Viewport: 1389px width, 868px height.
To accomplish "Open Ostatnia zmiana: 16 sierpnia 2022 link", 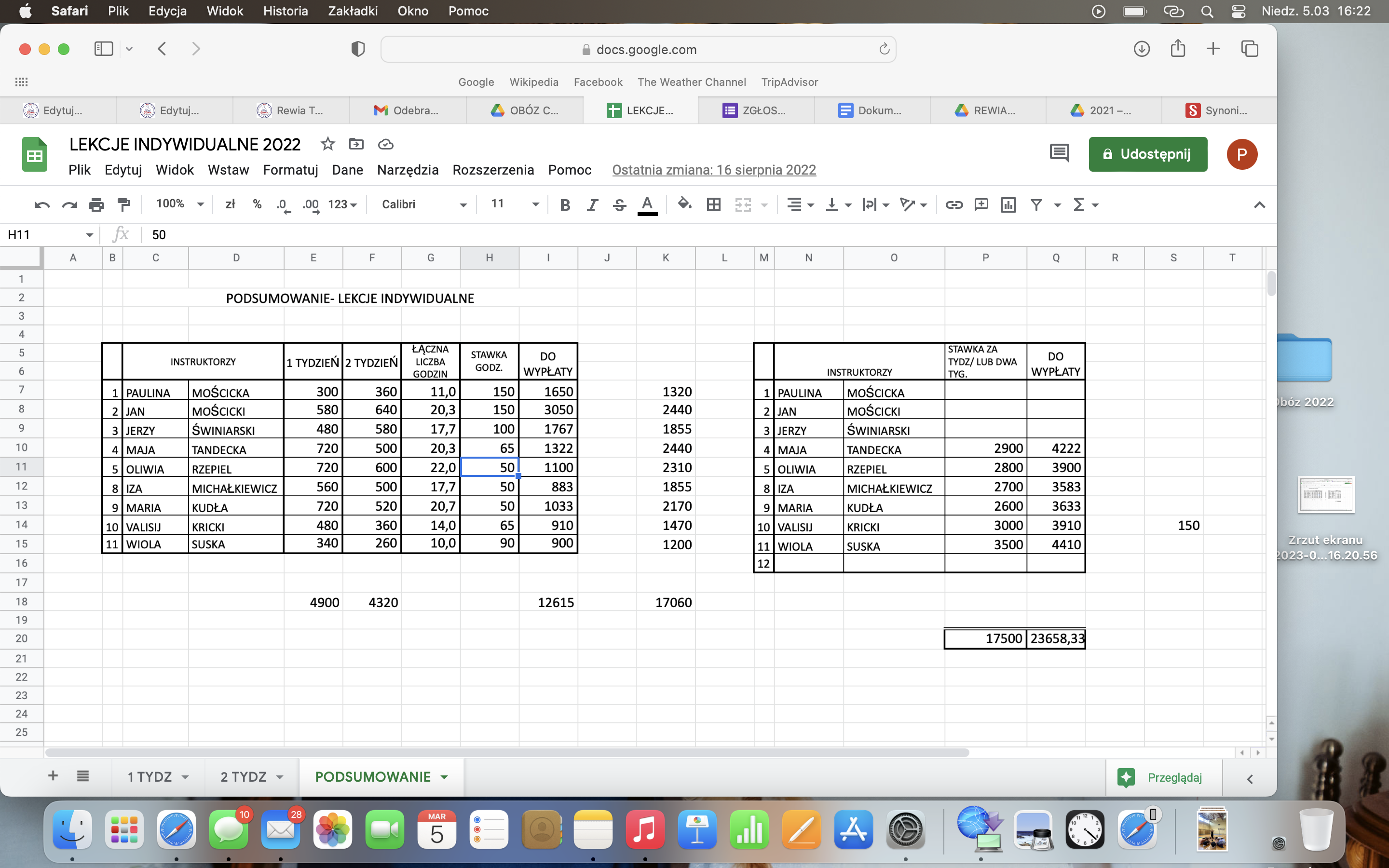I will pos(714,170).
